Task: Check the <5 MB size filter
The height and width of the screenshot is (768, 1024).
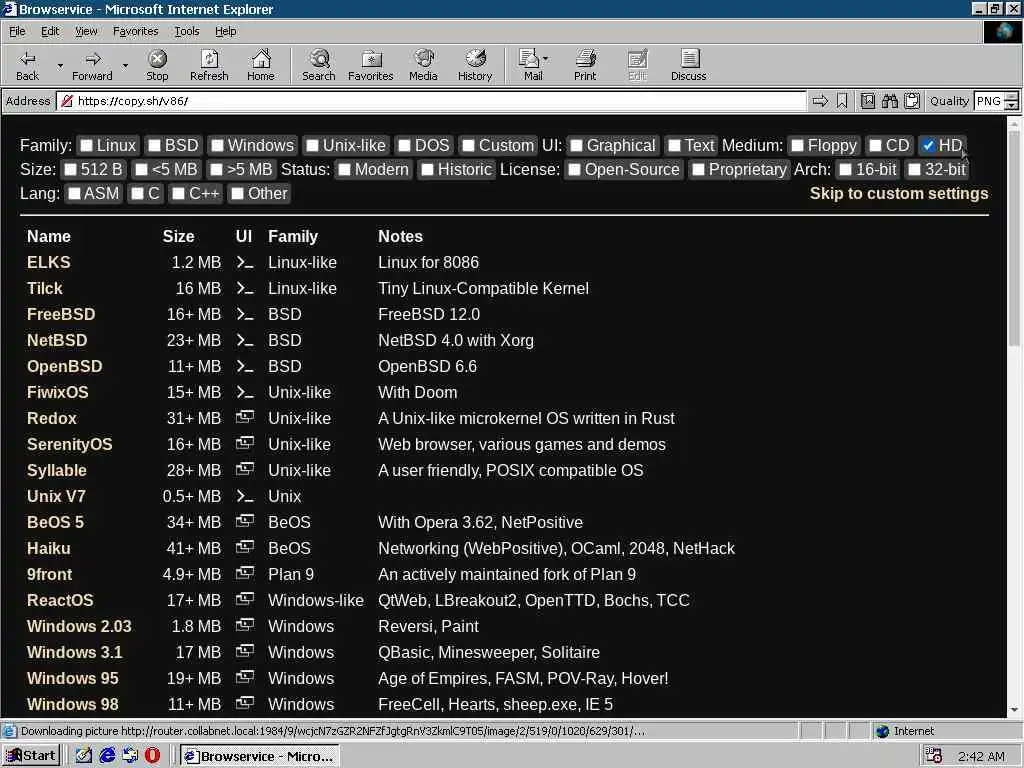Action: tap(142, 170)
